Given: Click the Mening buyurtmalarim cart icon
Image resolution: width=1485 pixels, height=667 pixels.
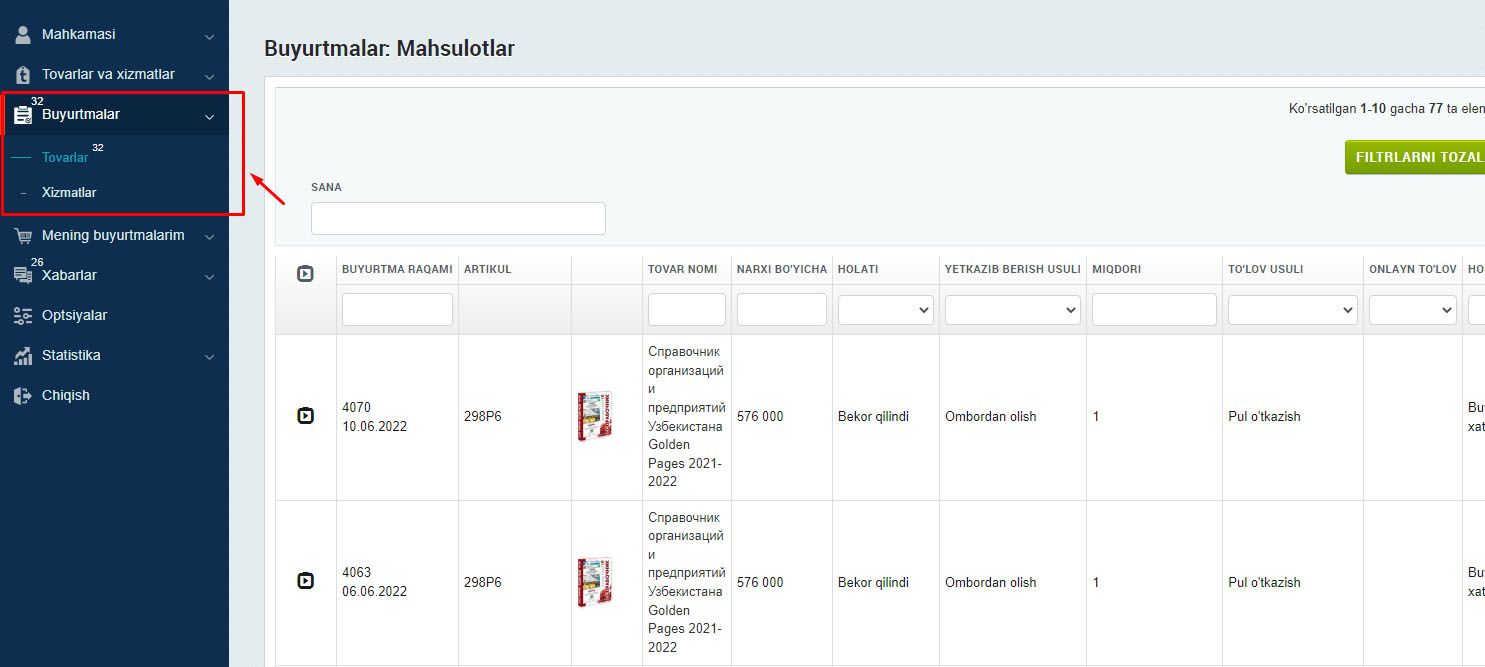Looking at the screenshot, I should tap(23, 236).
